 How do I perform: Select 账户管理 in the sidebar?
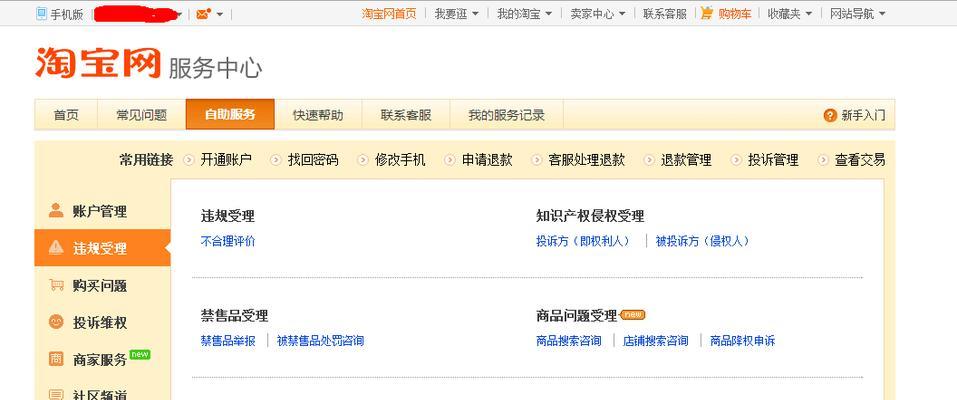pos(103,211)
